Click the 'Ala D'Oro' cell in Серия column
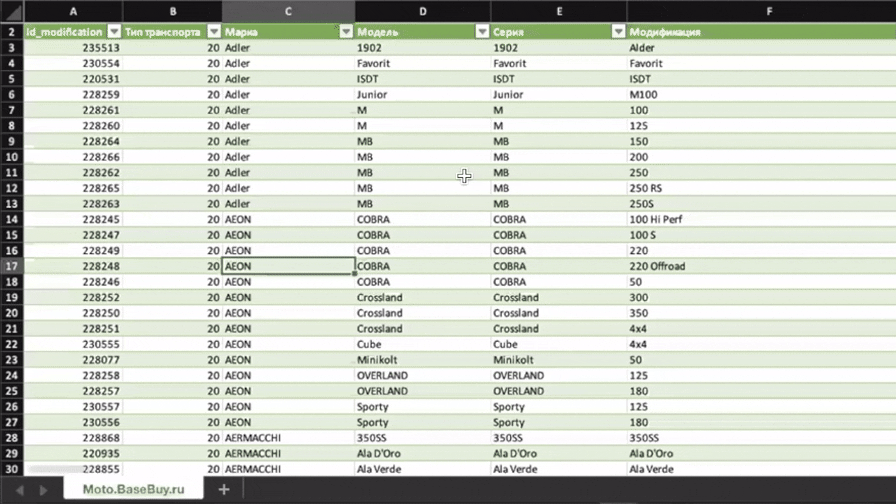This screenshot has width=896, height=504. coord(559,454)
